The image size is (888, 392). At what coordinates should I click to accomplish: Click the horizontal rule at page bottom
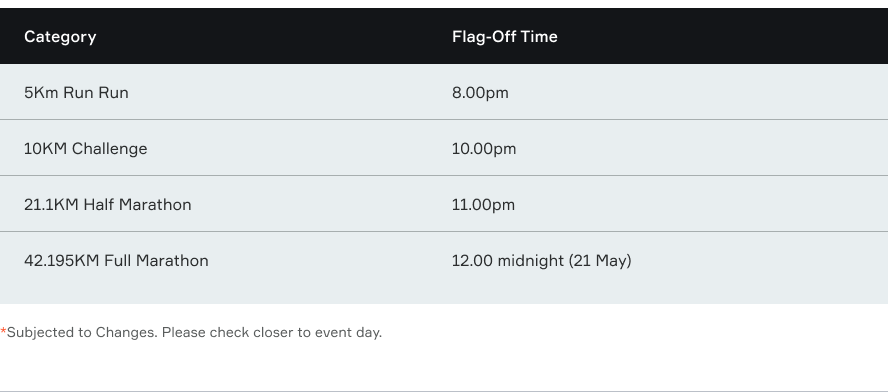tap(444, 391)
